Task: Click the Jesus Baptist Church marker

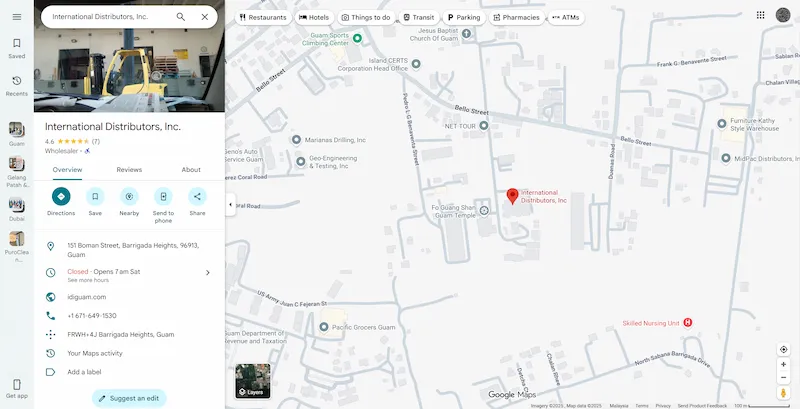Action: (x=466, y=34)
